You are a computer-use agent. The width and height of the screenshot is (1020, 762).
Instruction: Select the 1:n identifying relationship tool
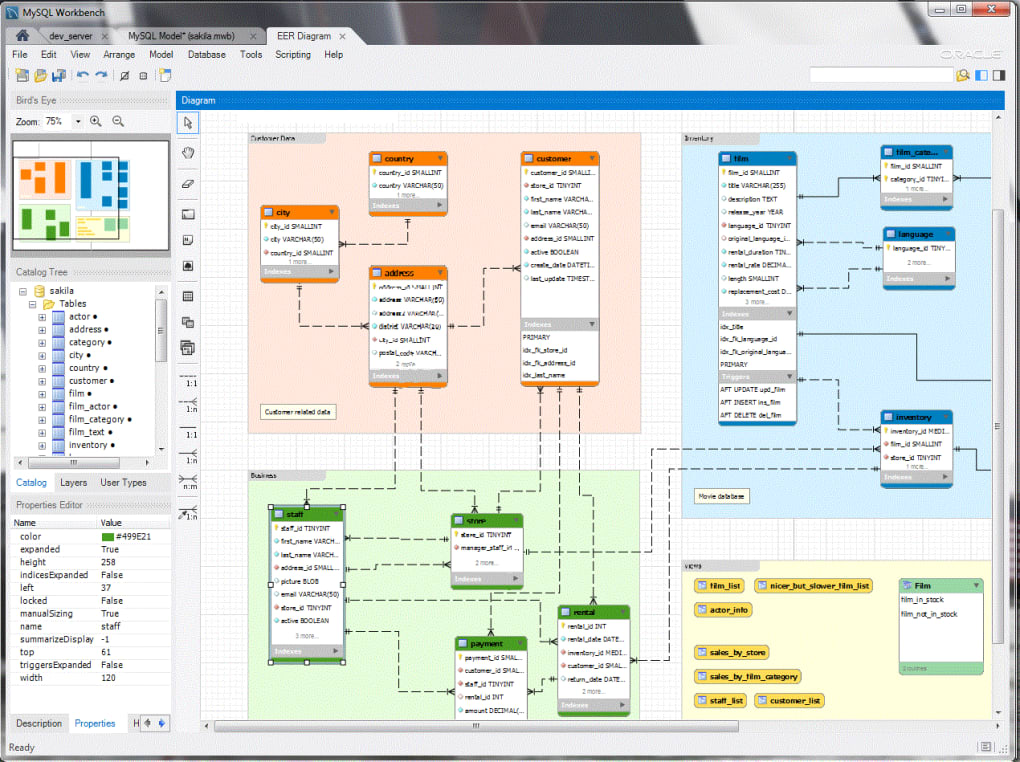[188, 456]
